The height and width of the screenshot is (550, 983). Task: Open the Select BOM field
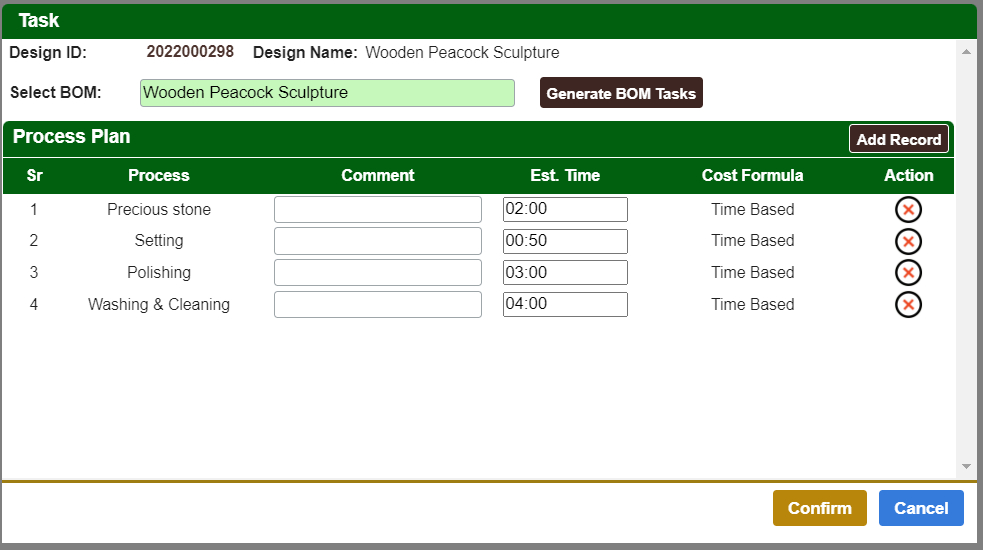tap(327, 93)
